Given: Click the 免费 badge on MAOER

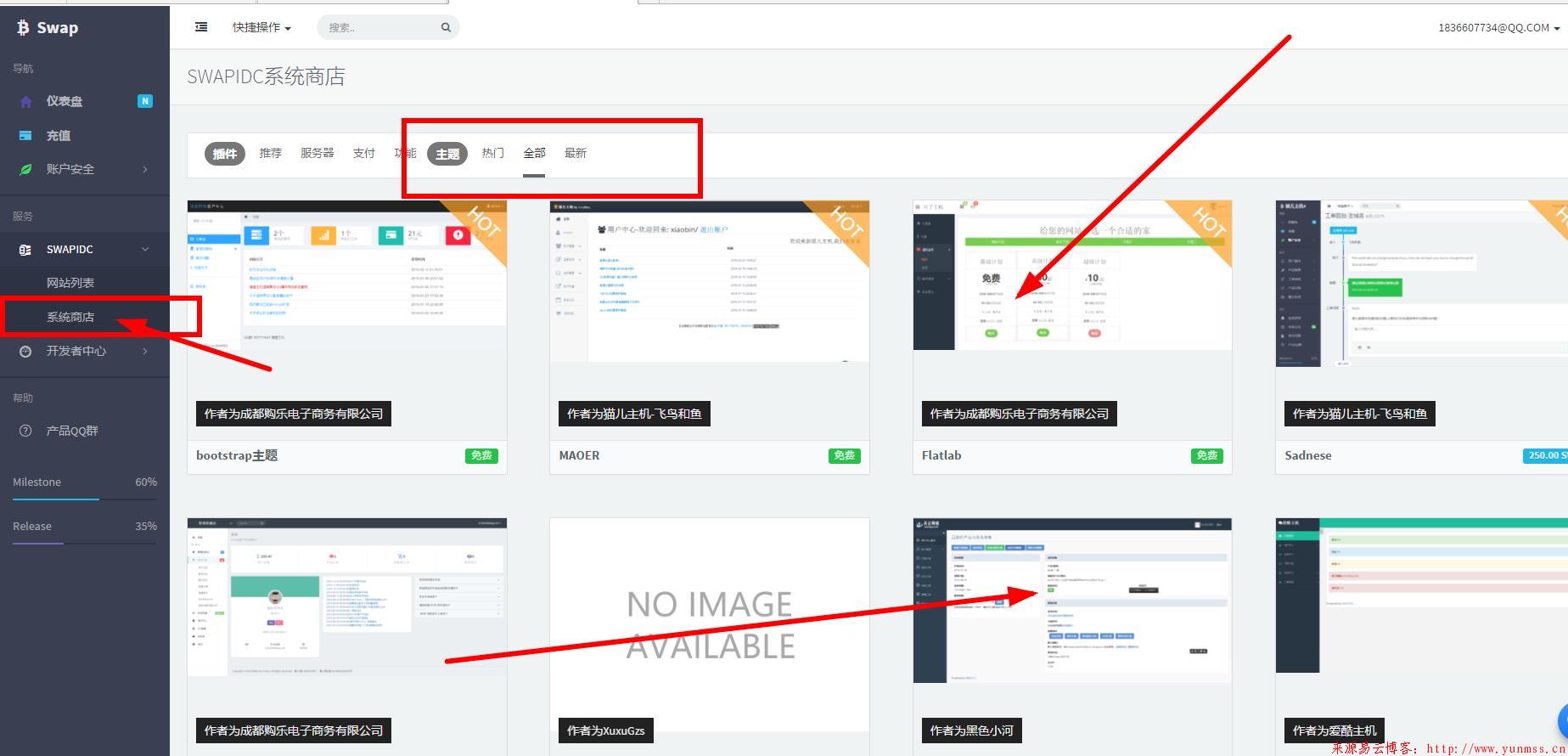Looking at the screenshot, I should [845, 456].
